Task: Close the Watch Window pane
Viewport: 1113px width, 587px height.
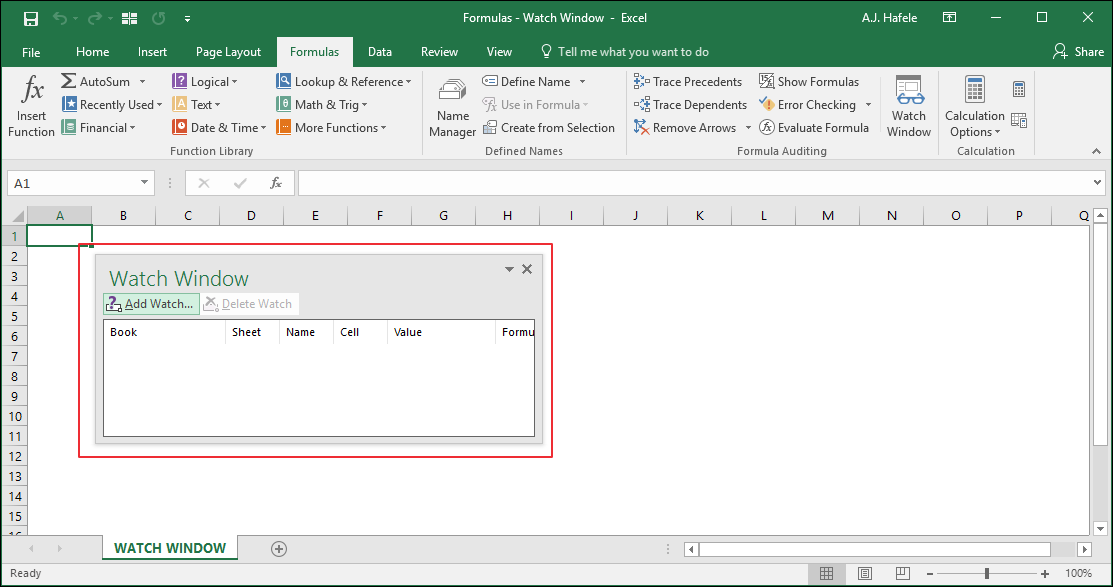Action: (527, 269)
